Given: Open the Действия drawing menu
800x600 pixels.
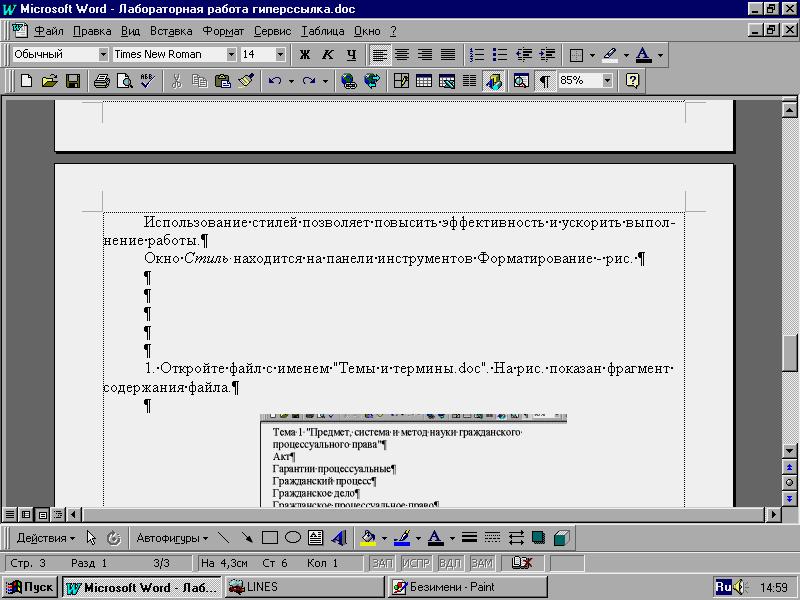Looking at the screenshot, I should 45,538.
